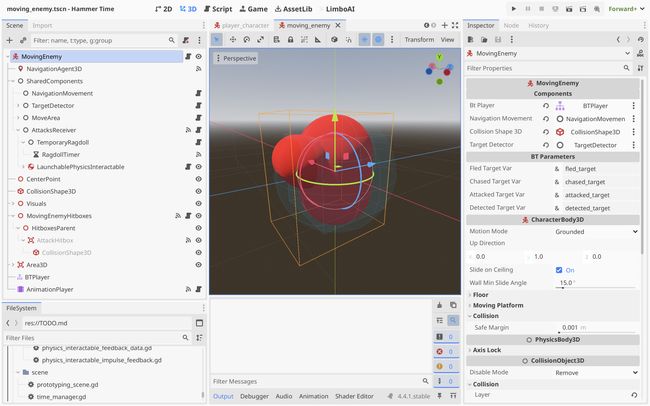Click the attach script icon in Scene dock

point(186,40)
